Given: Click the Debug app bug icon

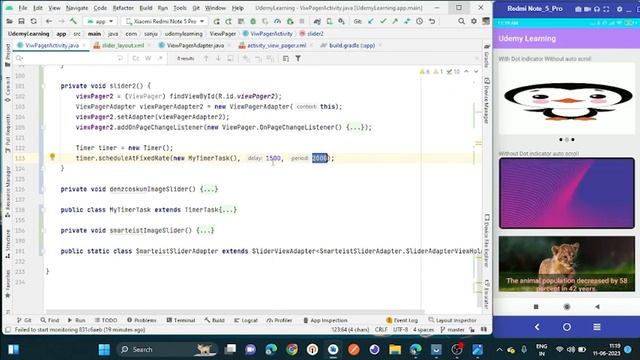Looking at the screenshot, I should click(253, 21).
